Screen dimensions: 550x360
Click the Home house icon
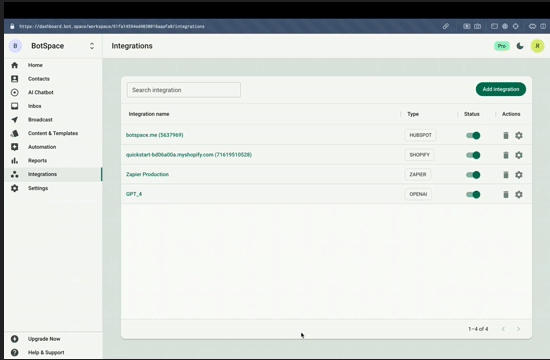pos(14,65)
